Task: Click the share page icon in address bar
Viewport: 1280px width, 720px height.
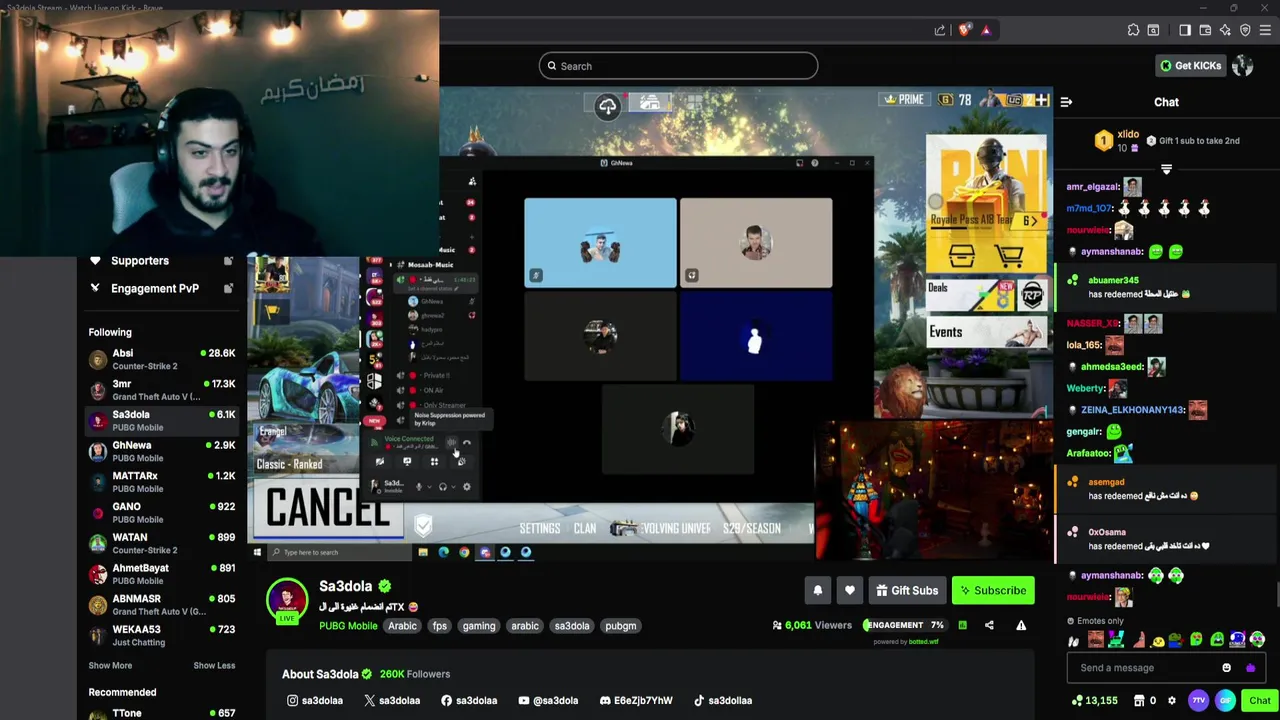Action: tap(940, 31)
